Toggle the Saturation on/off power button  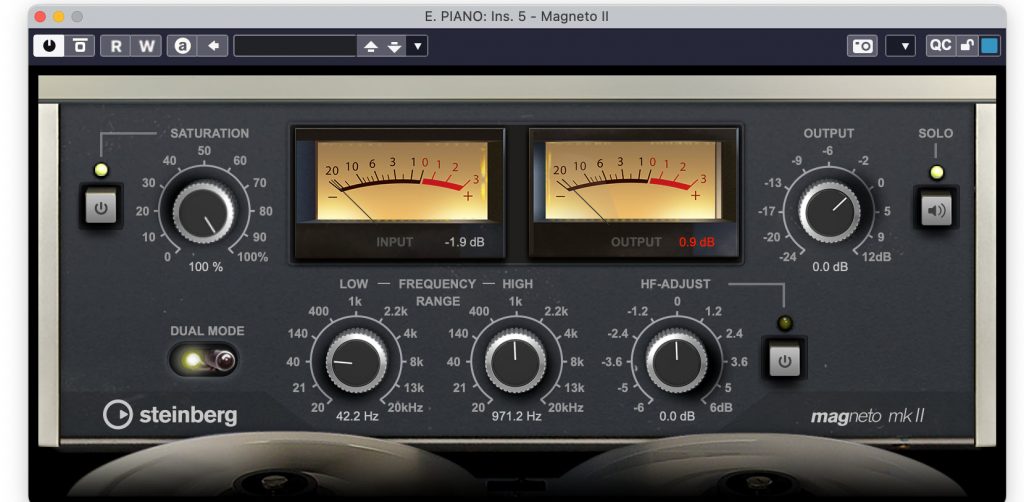(x=101, y=209)
